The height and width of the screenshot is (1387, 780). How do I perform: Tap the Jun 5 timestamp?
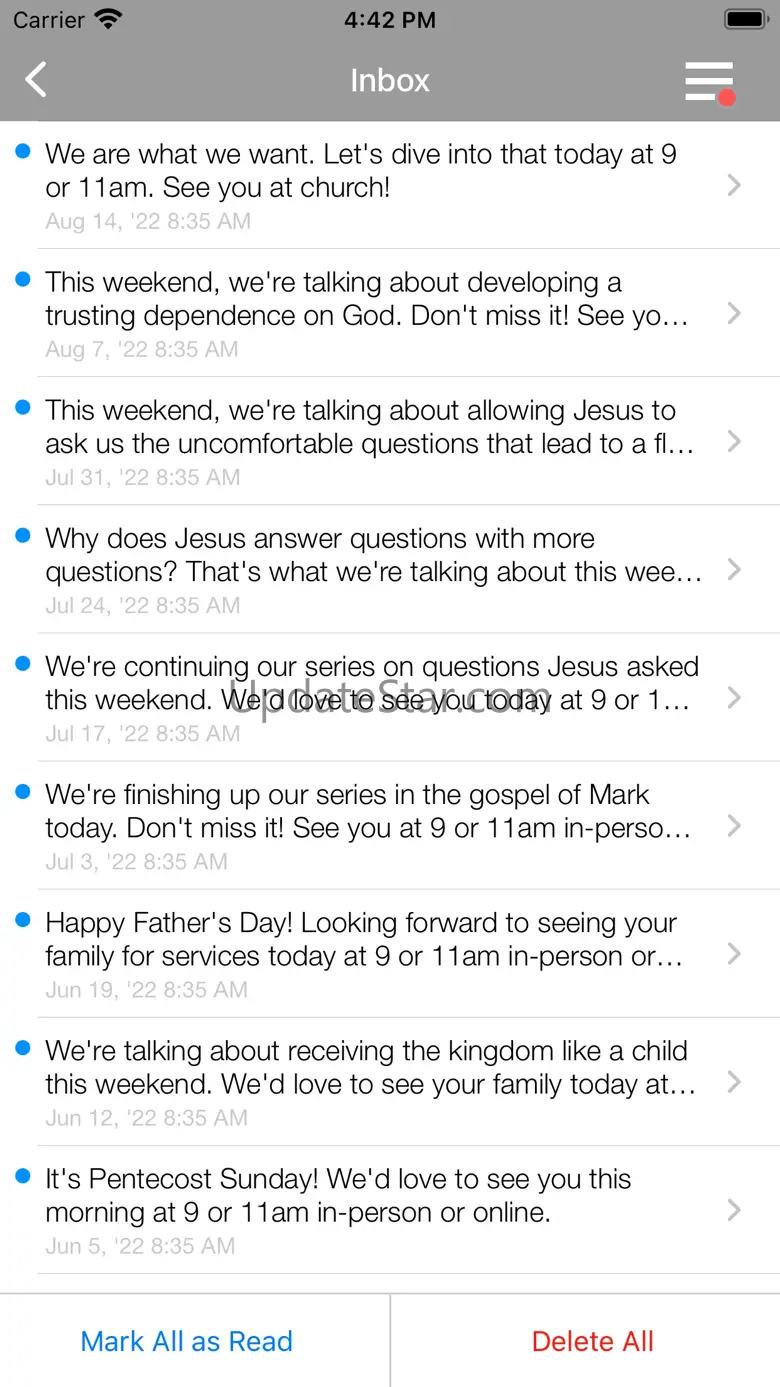tap(140, 1246)
